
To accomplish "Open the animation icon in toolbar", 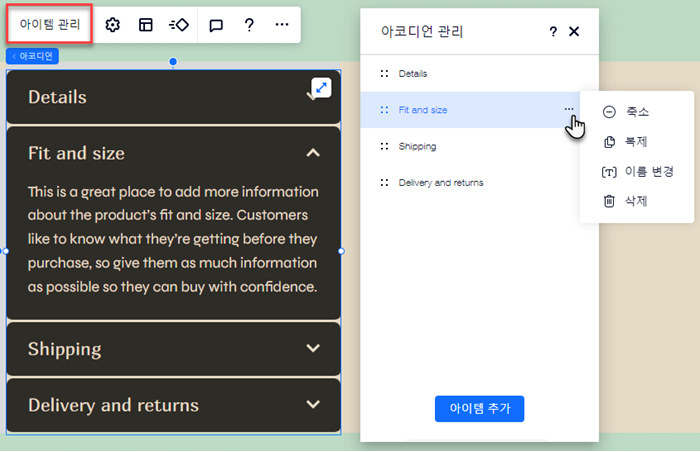I will pos(179,25).
